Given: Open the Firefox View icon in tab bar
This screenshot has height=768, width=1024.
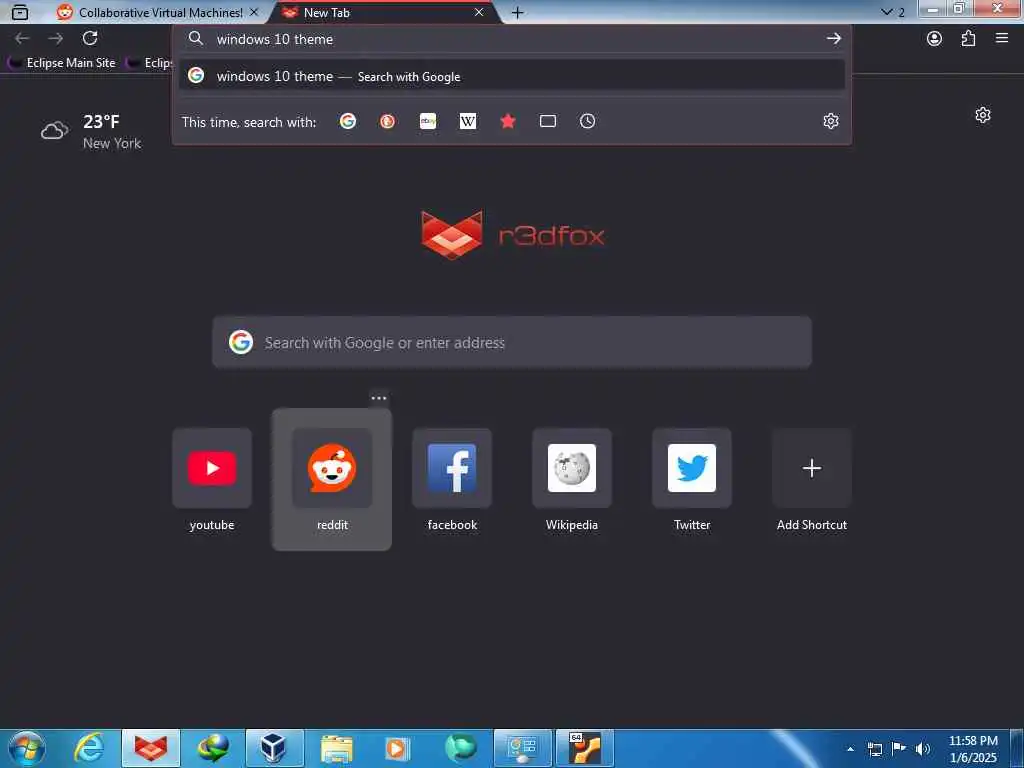Looking at the screenshot, I should (20, 12).
